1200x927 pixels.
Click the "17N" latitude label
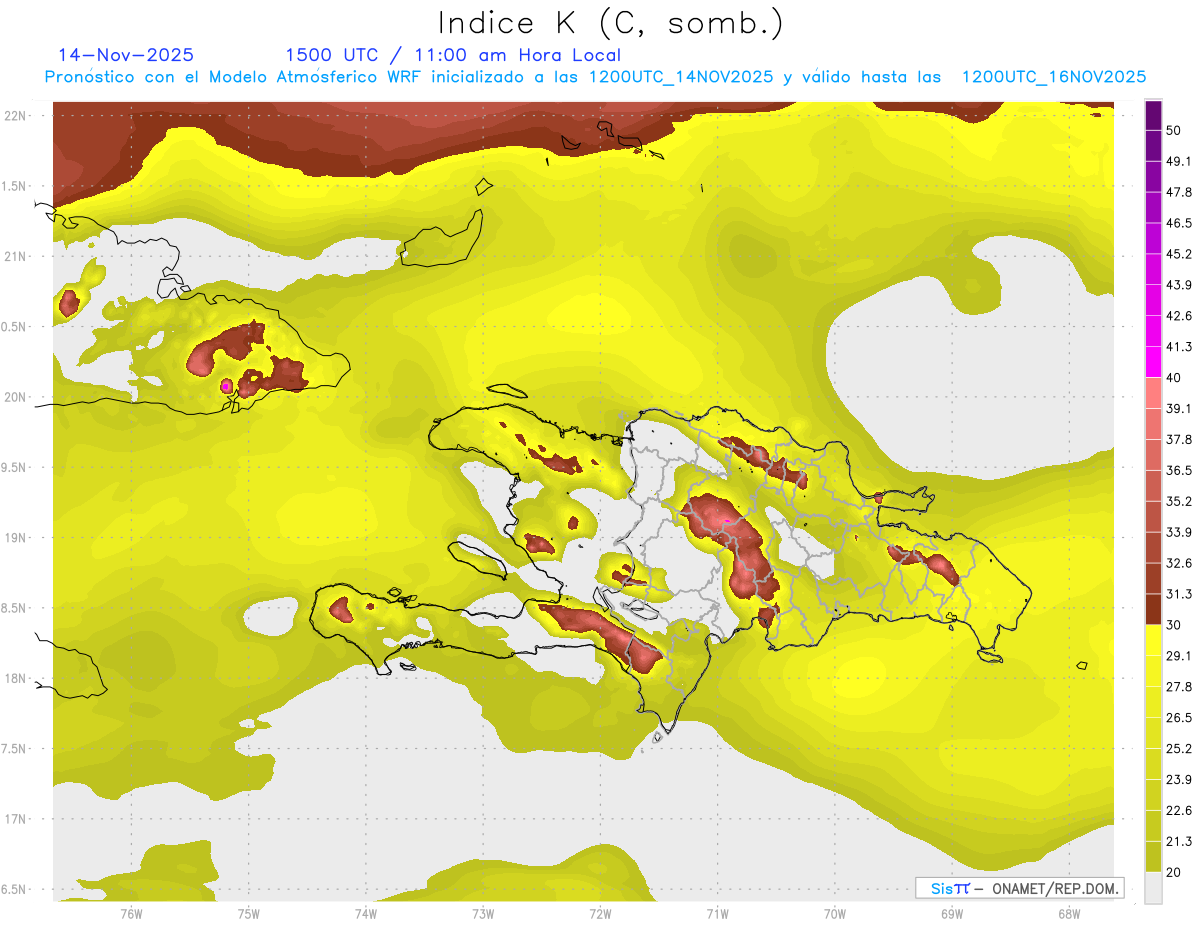[x=15, y=819]
